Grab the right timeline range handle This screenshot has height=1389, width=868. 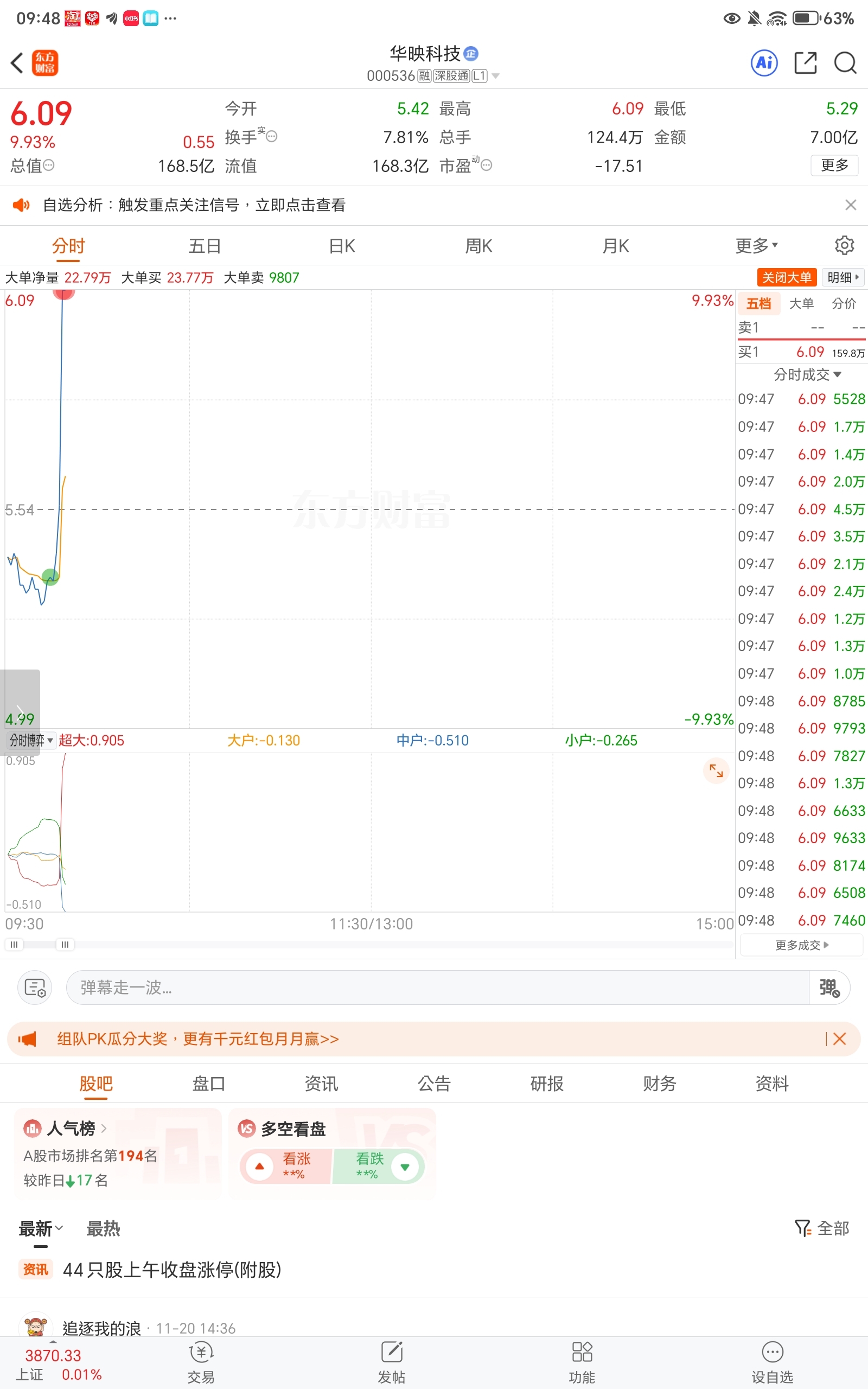(65, 944)
